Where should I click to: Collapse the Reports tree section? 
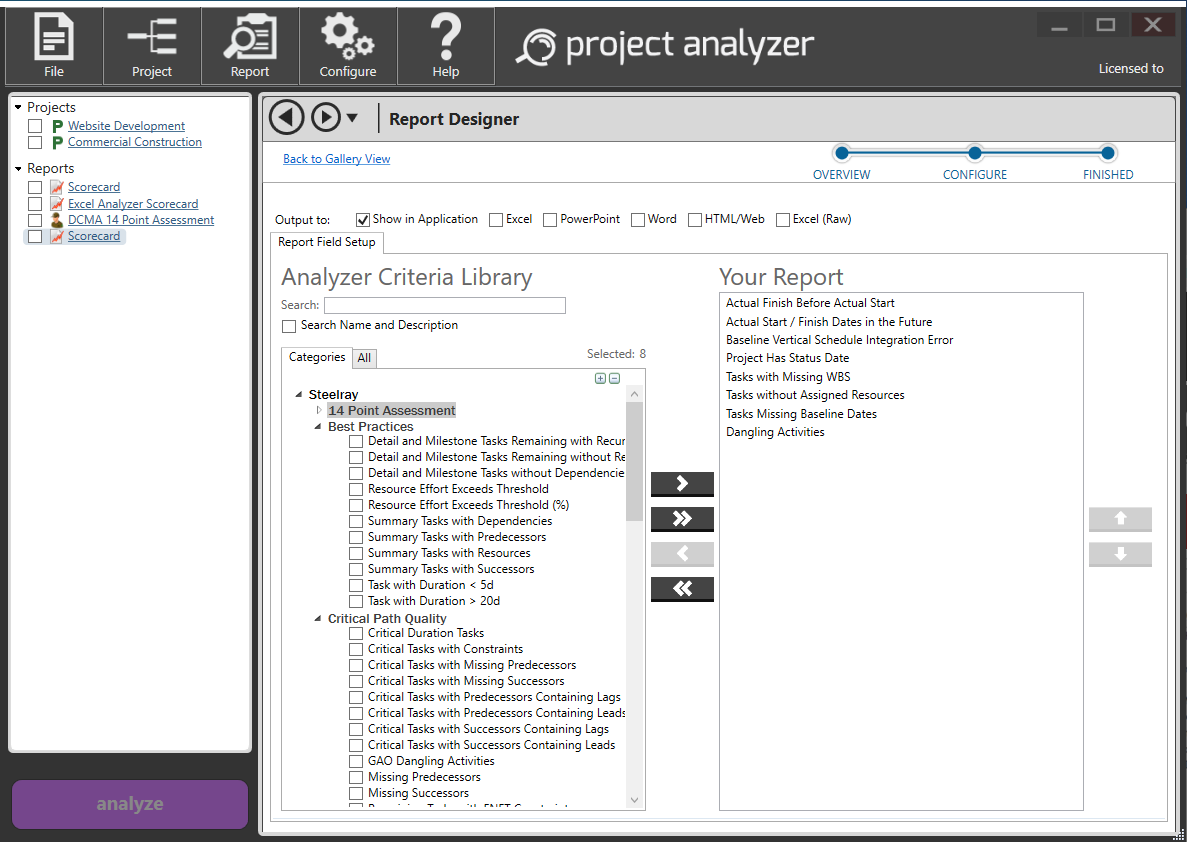[x=18, y=169]
